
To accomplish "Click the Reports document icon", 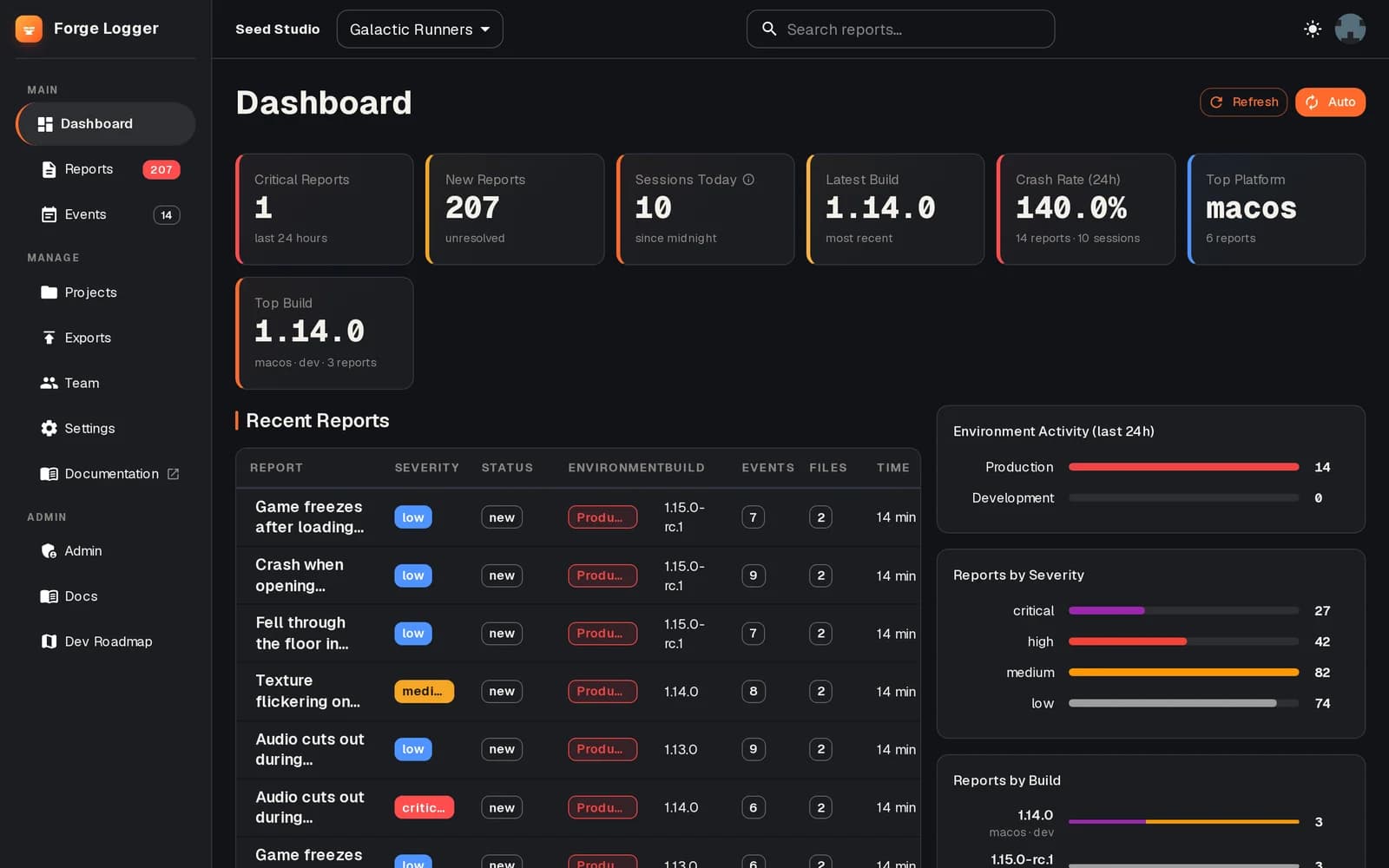I will 49,169.
